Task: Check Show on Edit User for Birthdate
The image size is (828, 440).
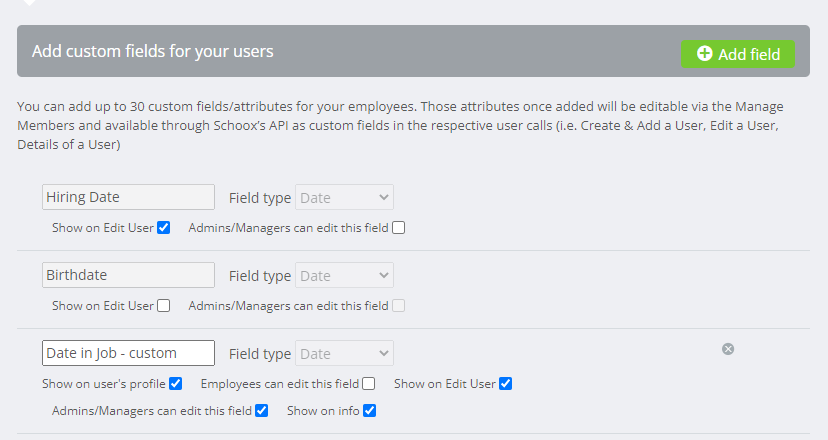Action: coord(164,306)
